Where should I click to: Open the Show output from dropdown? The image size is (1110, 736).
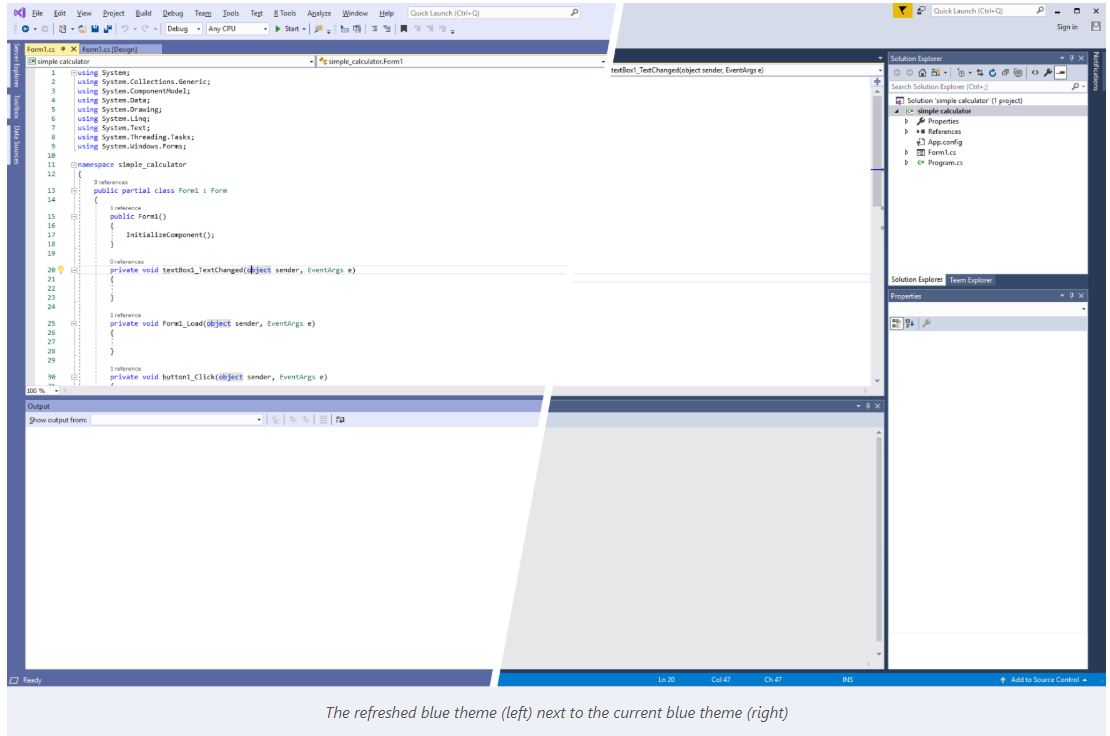pos(258,420)
